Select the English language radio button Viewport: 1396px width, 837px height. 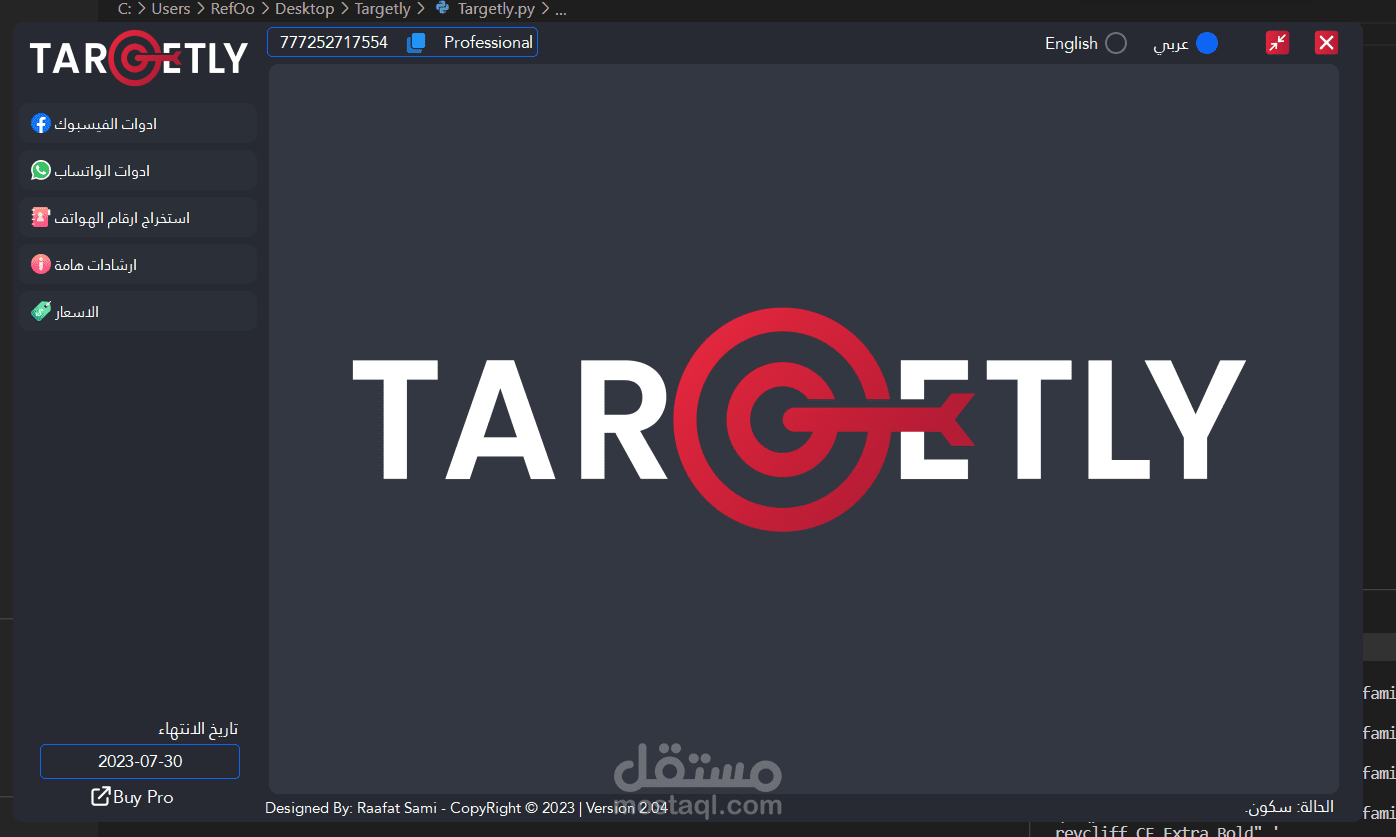[x=1116, y=43]
